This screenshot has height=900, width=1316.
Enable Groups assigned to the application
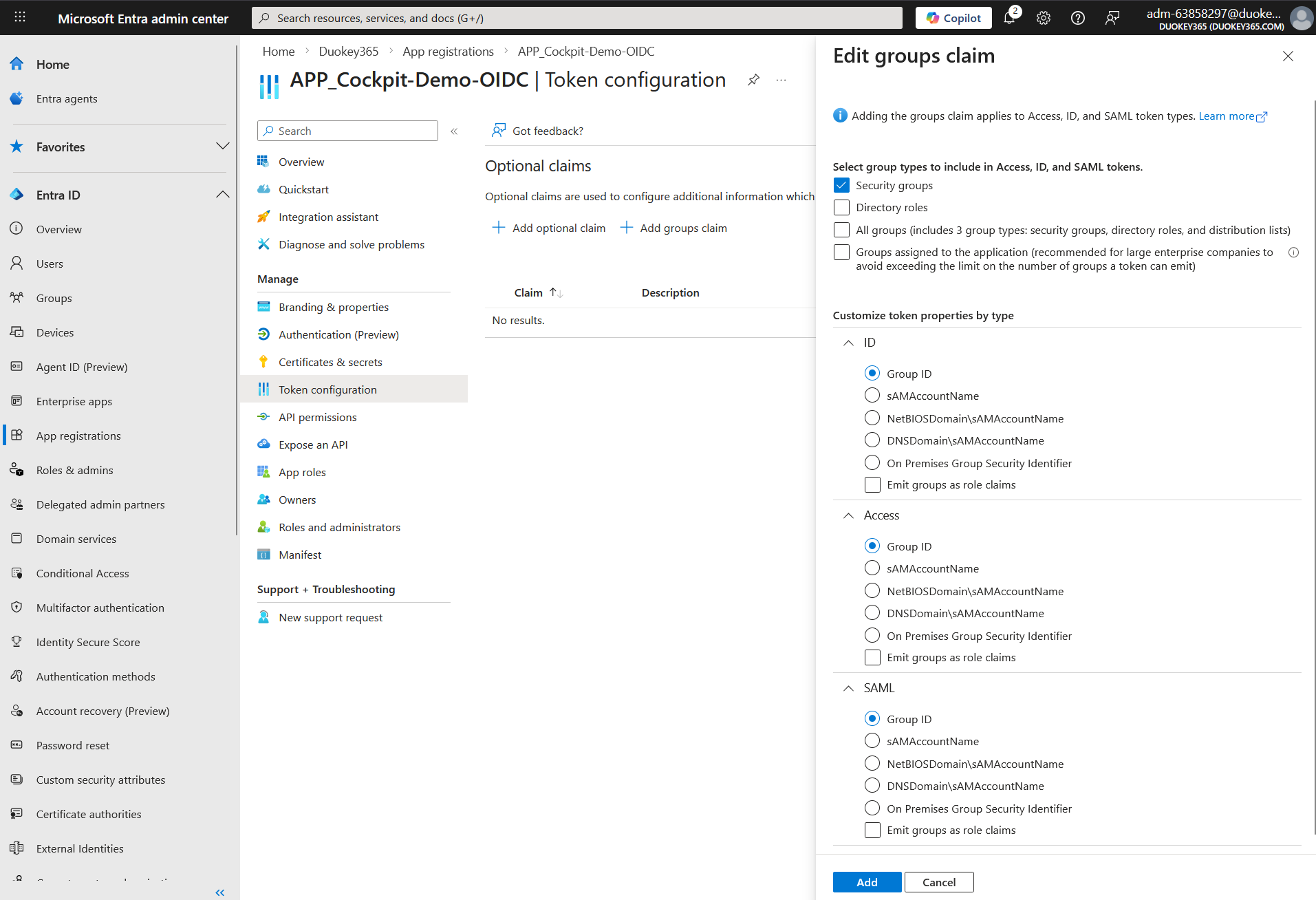tap(841, 253)
